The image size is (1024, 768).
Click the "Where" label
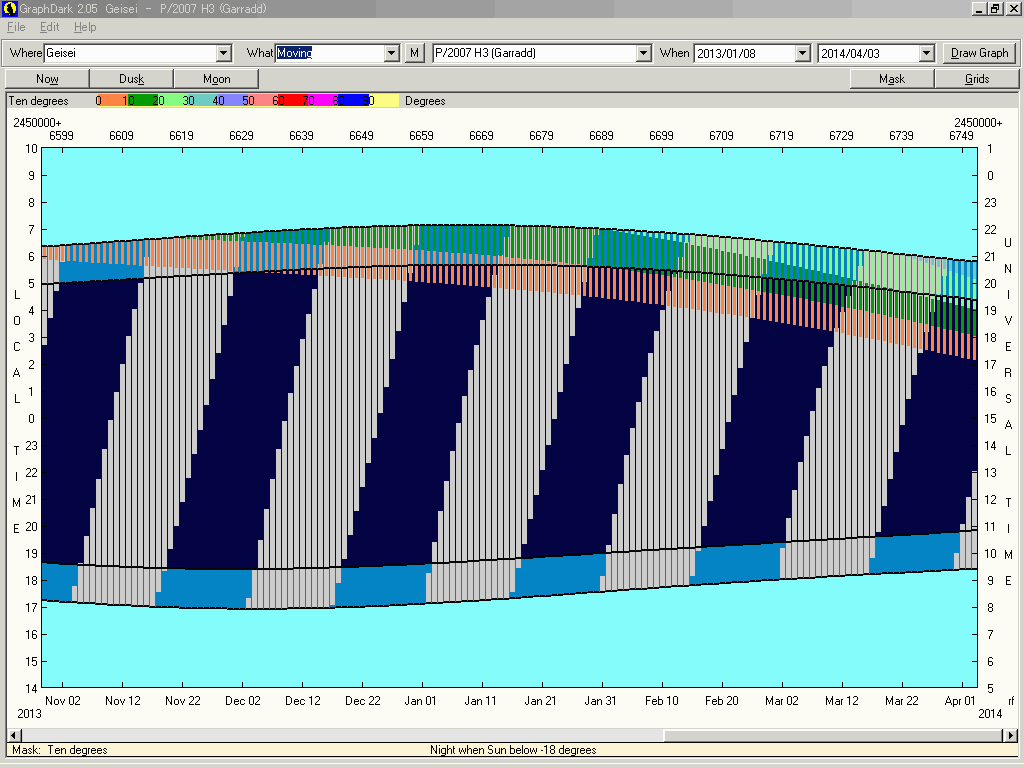pyautogui.click(x=26, y=53)
